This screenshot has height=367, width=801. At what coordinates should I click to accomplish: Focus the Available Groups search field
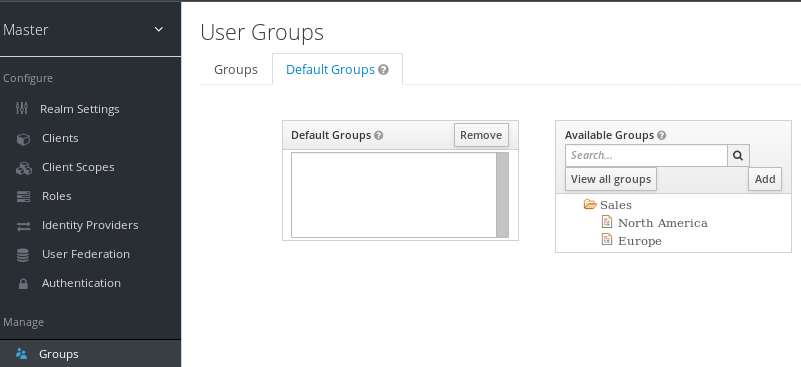point(646,155)
